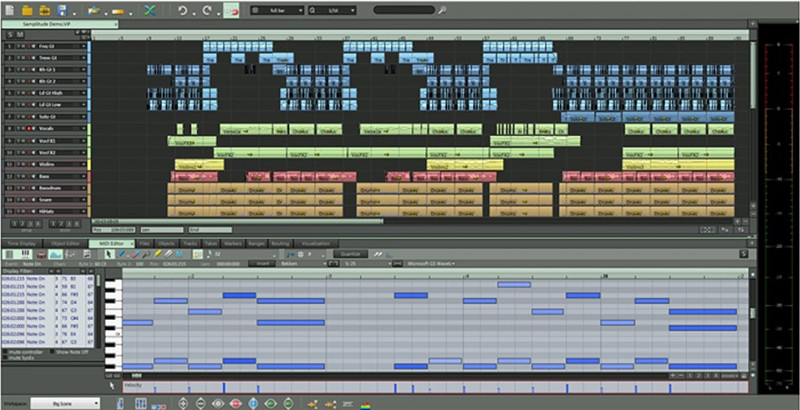Click the matrix grid view icon in MIDI Editor

9,254
